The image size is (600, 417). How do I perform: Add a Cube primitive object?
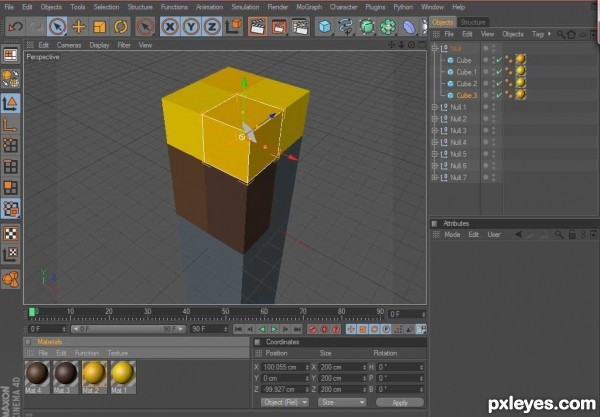324,27
